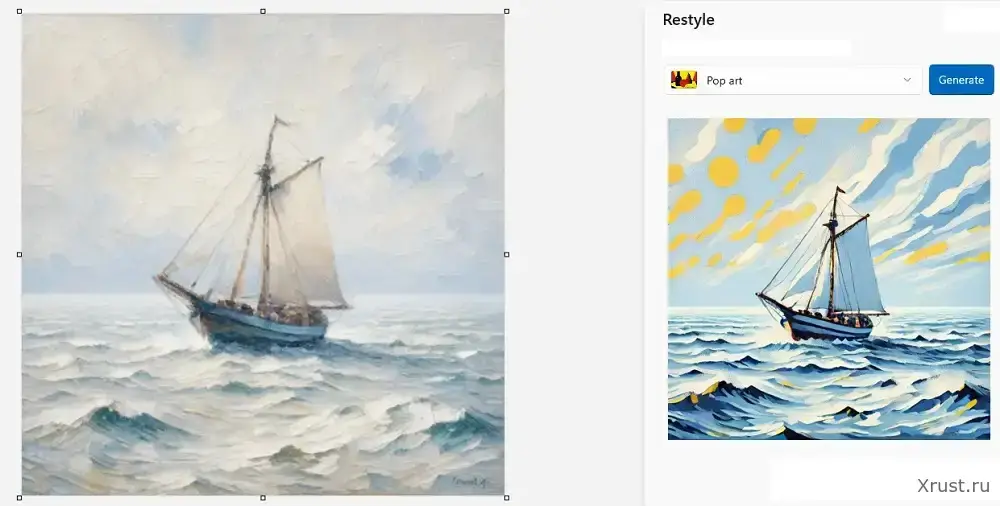The image size is (1000, 506).
Task: Click the Pop art style thumbnail icon
Action: (684, 80)
